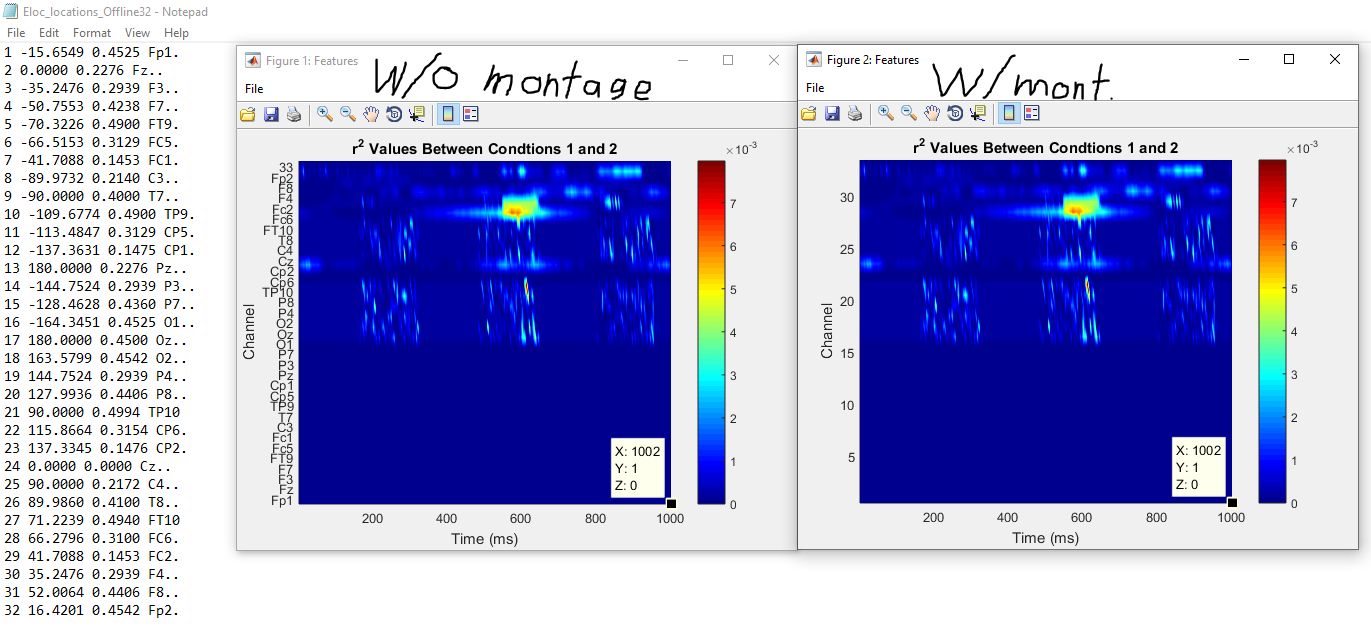Toggle Insert Legend button in Figure 1
Screen dimensions: 1371x630
coord(470,115)
